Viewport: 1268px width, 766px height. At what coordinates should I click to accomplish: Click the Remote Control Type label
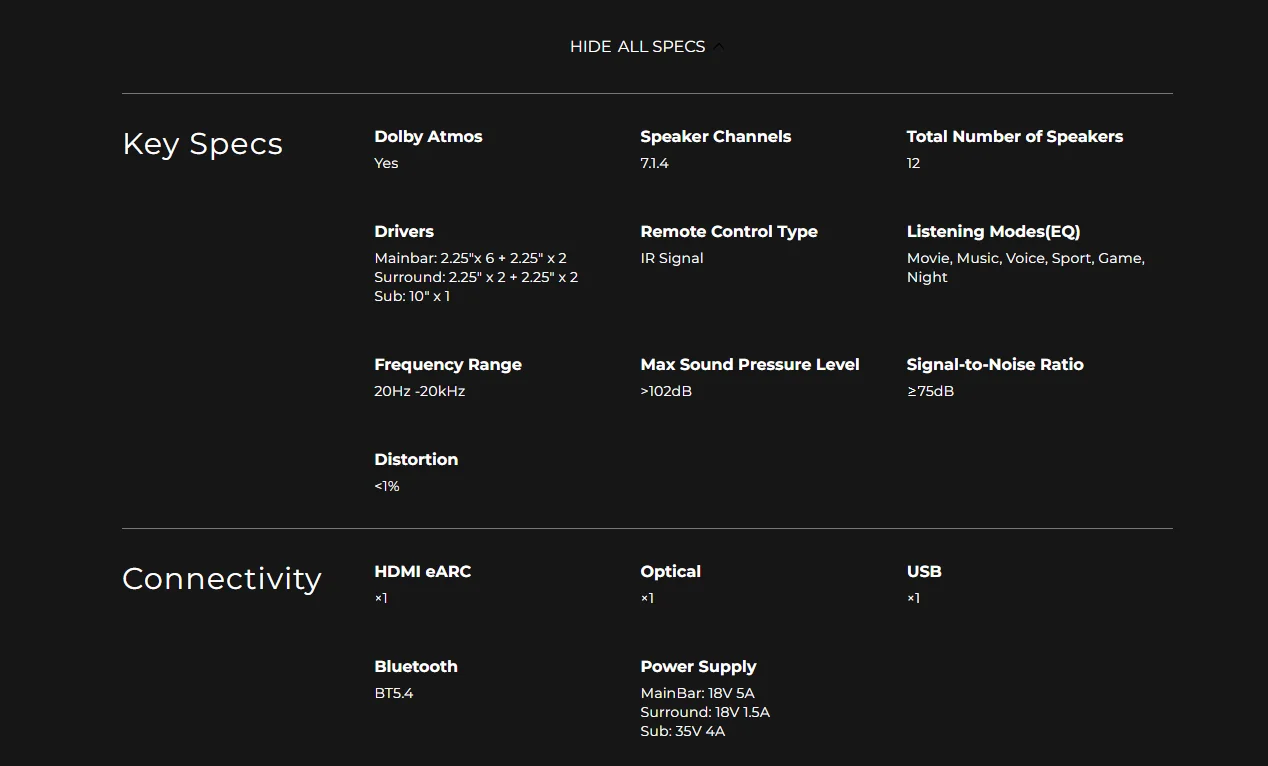[x=729, y=232]
